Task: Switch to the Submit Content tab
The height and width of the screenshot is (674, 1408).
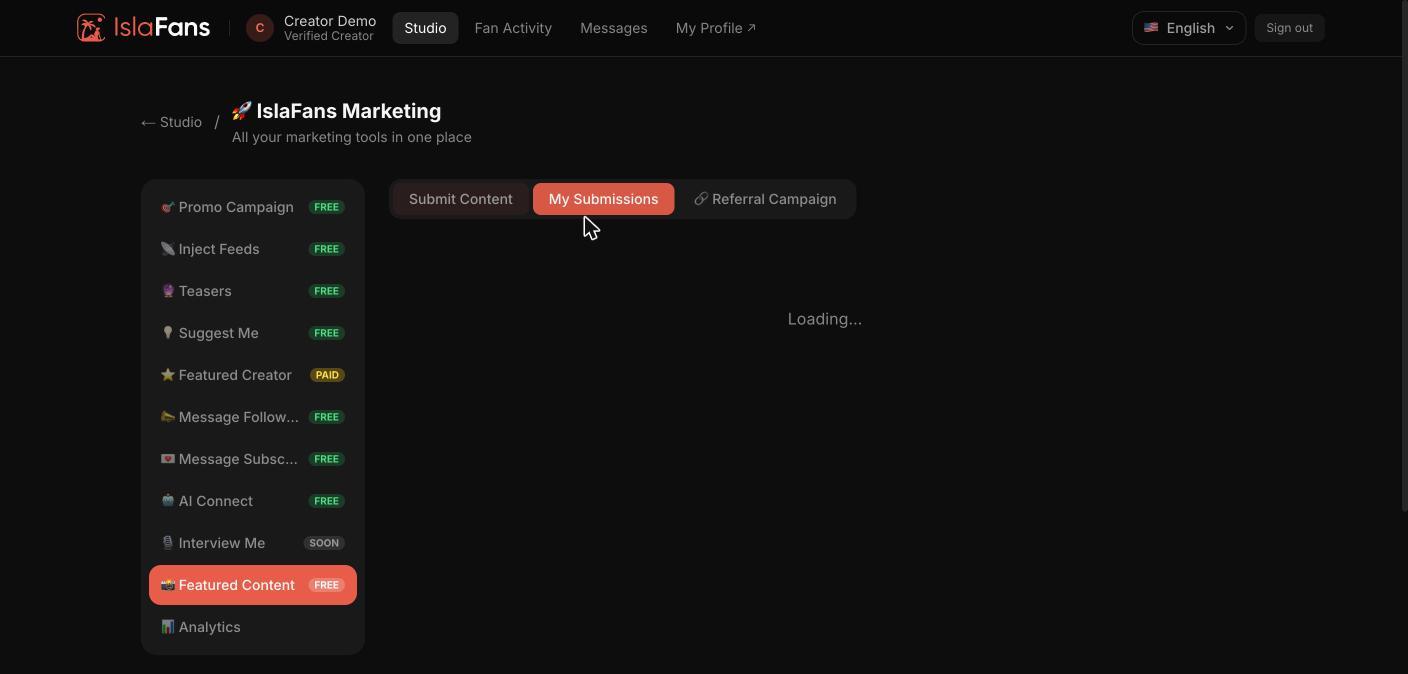Action: click(461, 199)
